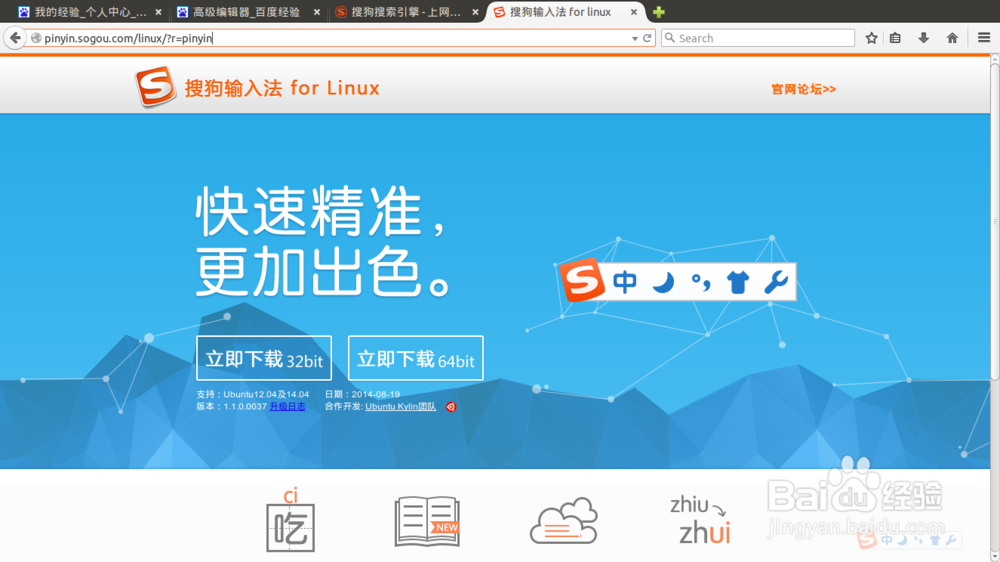Go to the home page icon
Viewport: 1000px width, 562px height.
952,38
